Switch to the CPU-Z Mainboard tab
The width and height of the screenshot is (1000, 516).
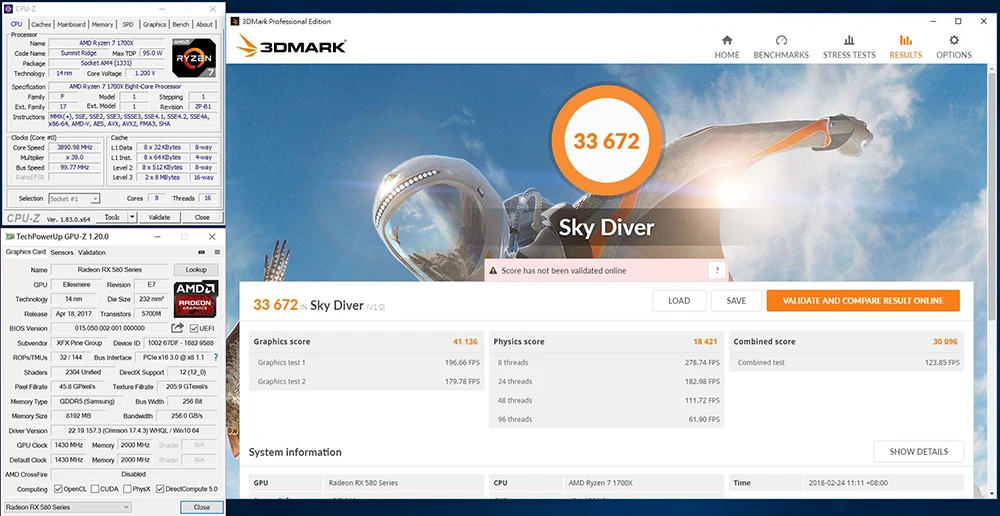[x=71, y=24]
